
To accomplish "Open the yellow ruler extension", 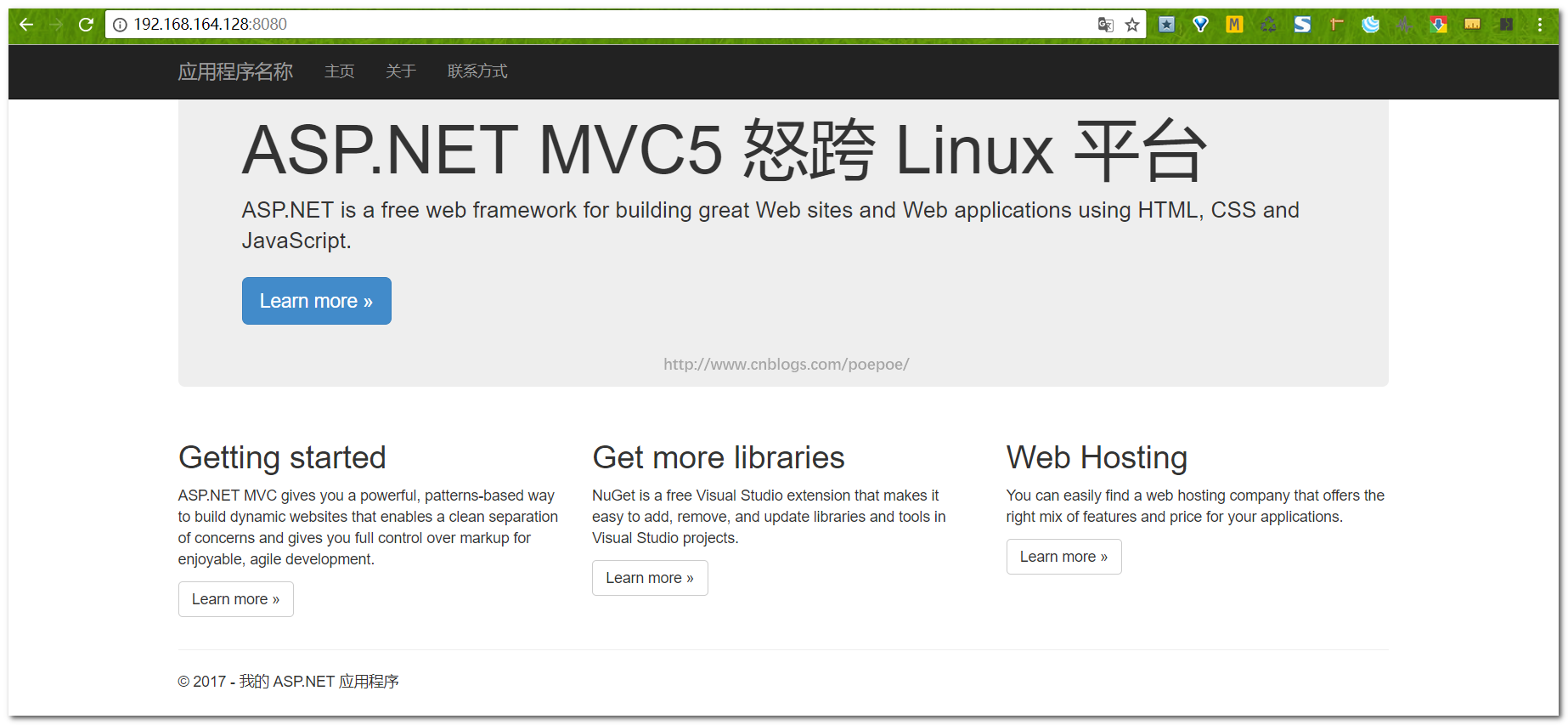I will pos(1472,25).
